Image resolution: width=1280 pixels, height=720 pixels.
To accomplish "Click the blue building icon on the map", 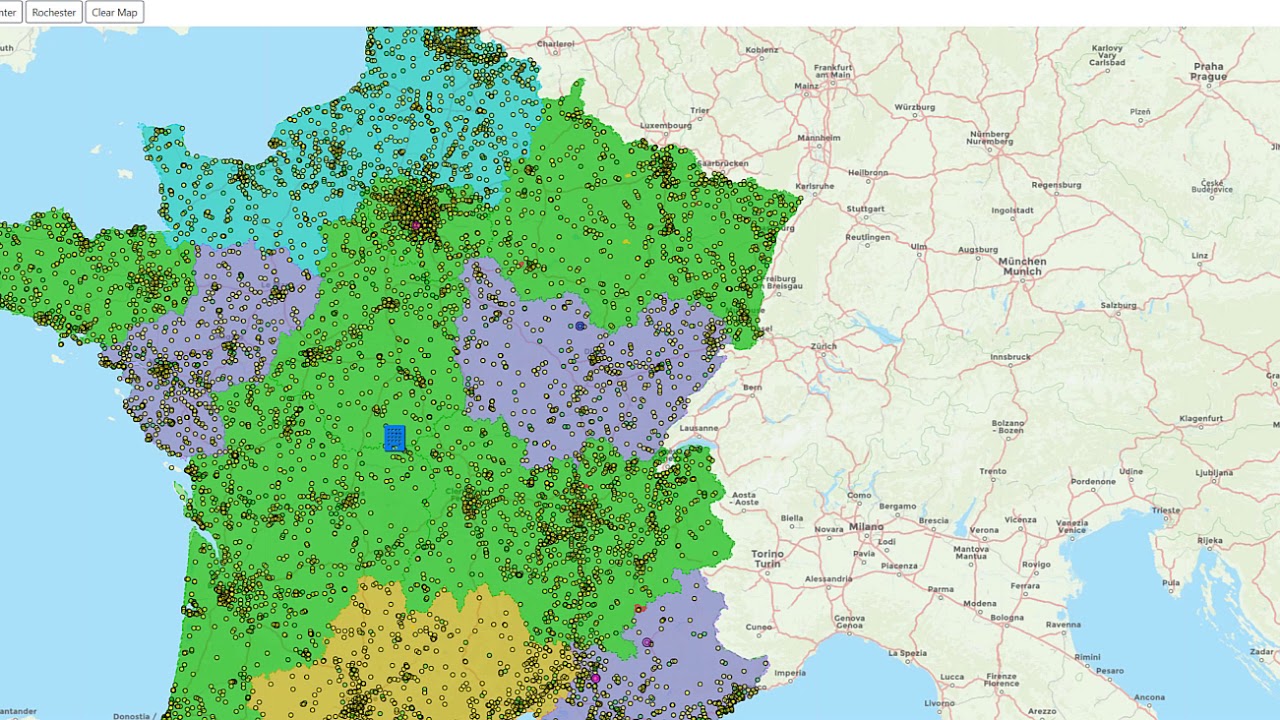I will click(395, 438).
